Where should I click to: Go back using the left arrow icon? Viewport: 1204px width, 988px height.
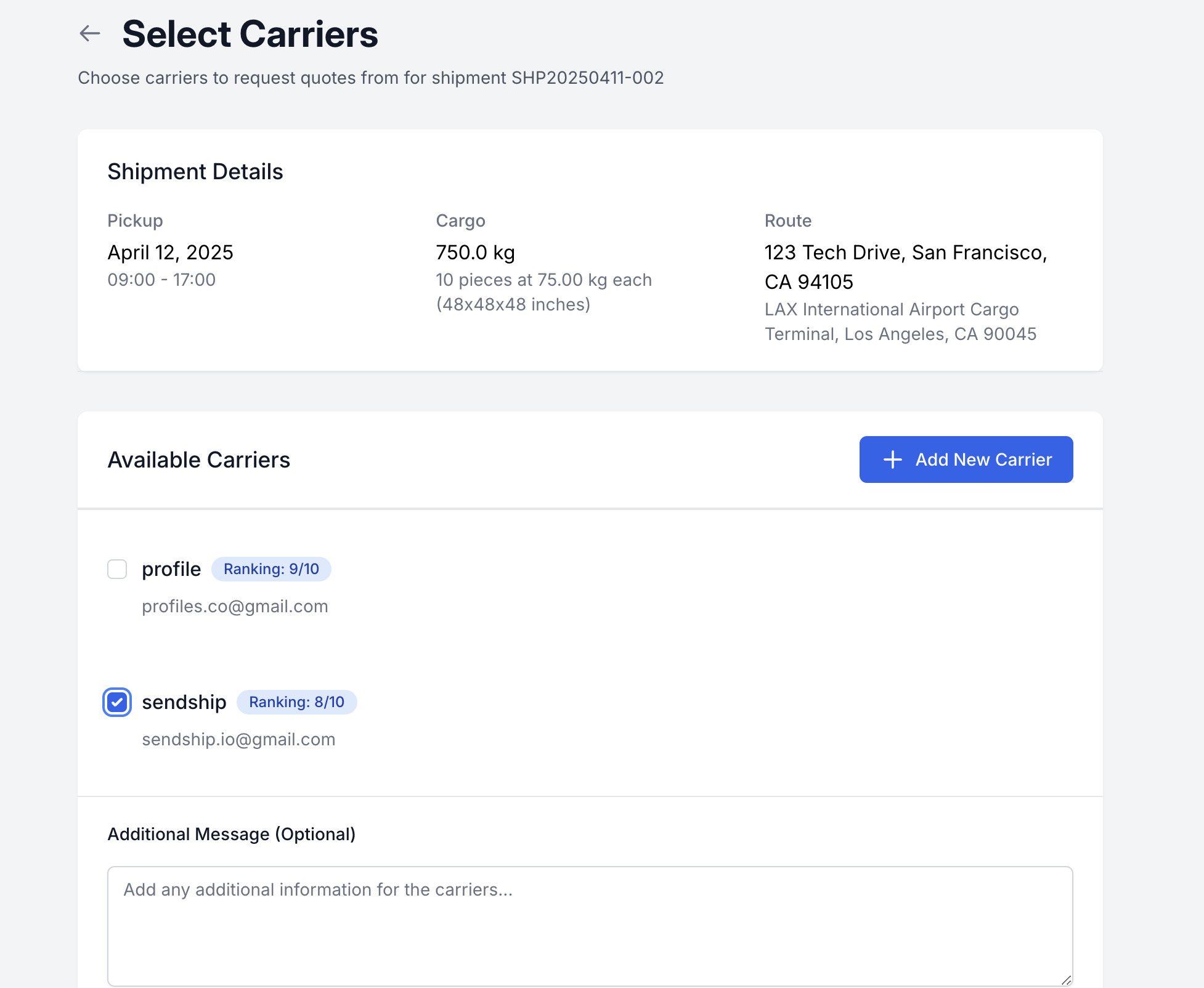click(90, 33)
